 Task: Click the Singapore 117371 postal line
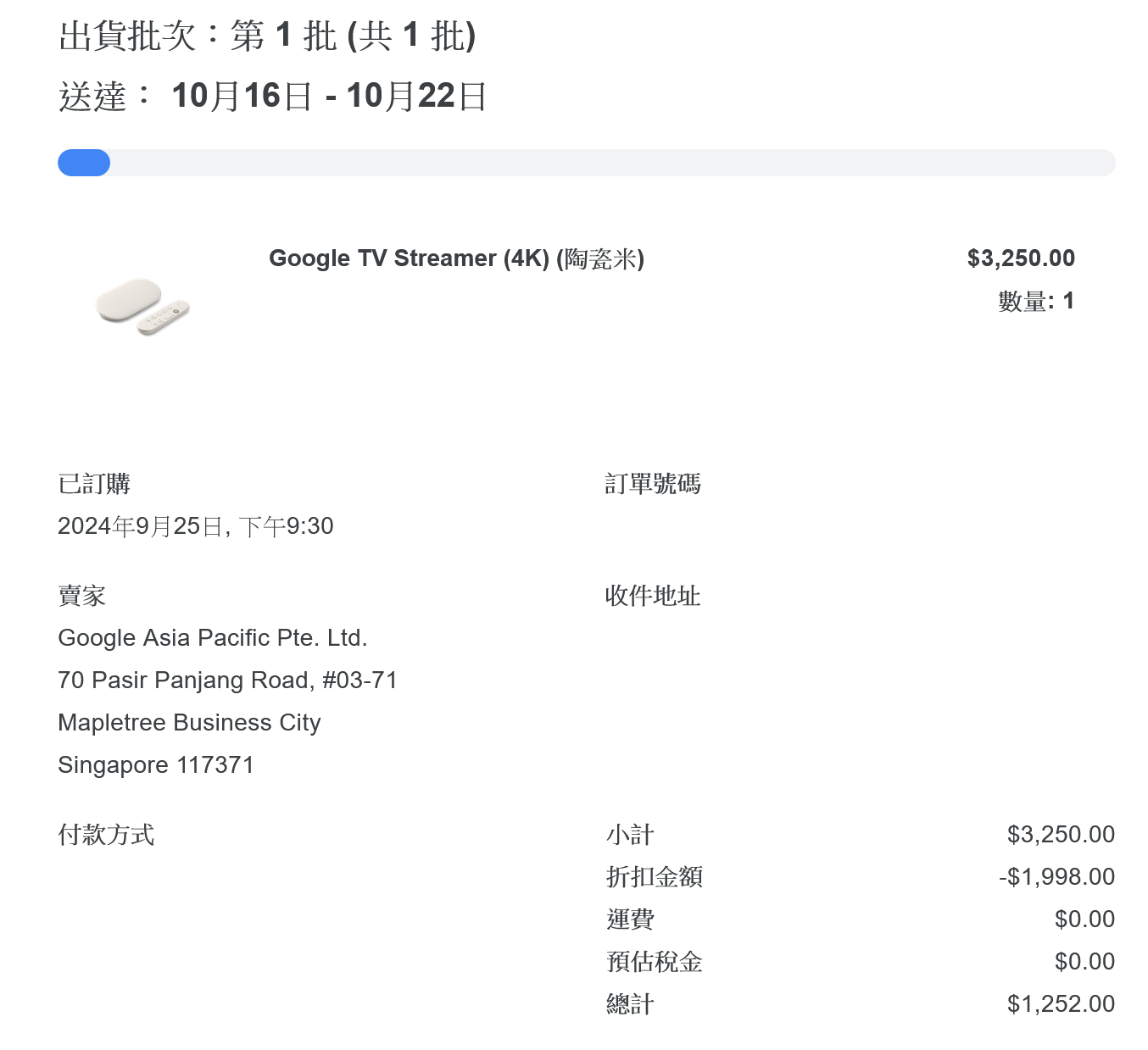tap(156, 765)
